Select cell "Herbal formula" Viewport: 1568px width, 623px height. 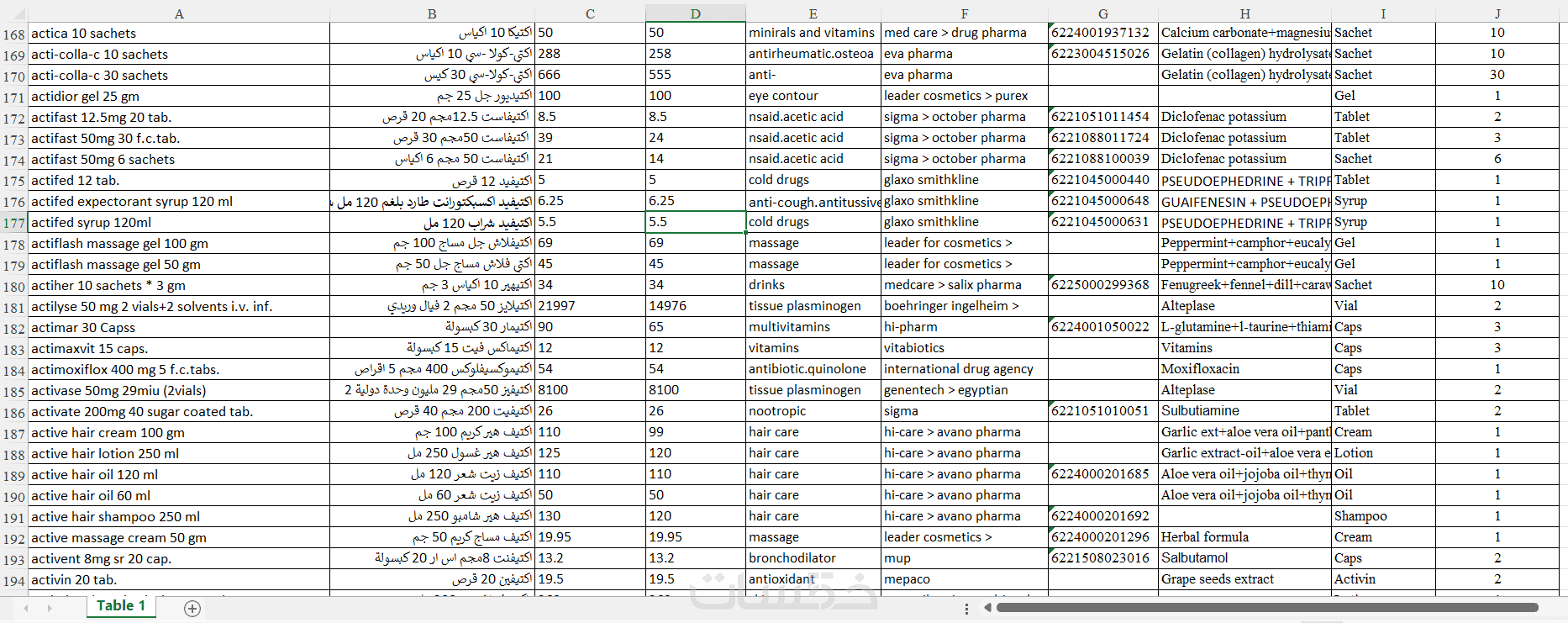[1245, 537]
